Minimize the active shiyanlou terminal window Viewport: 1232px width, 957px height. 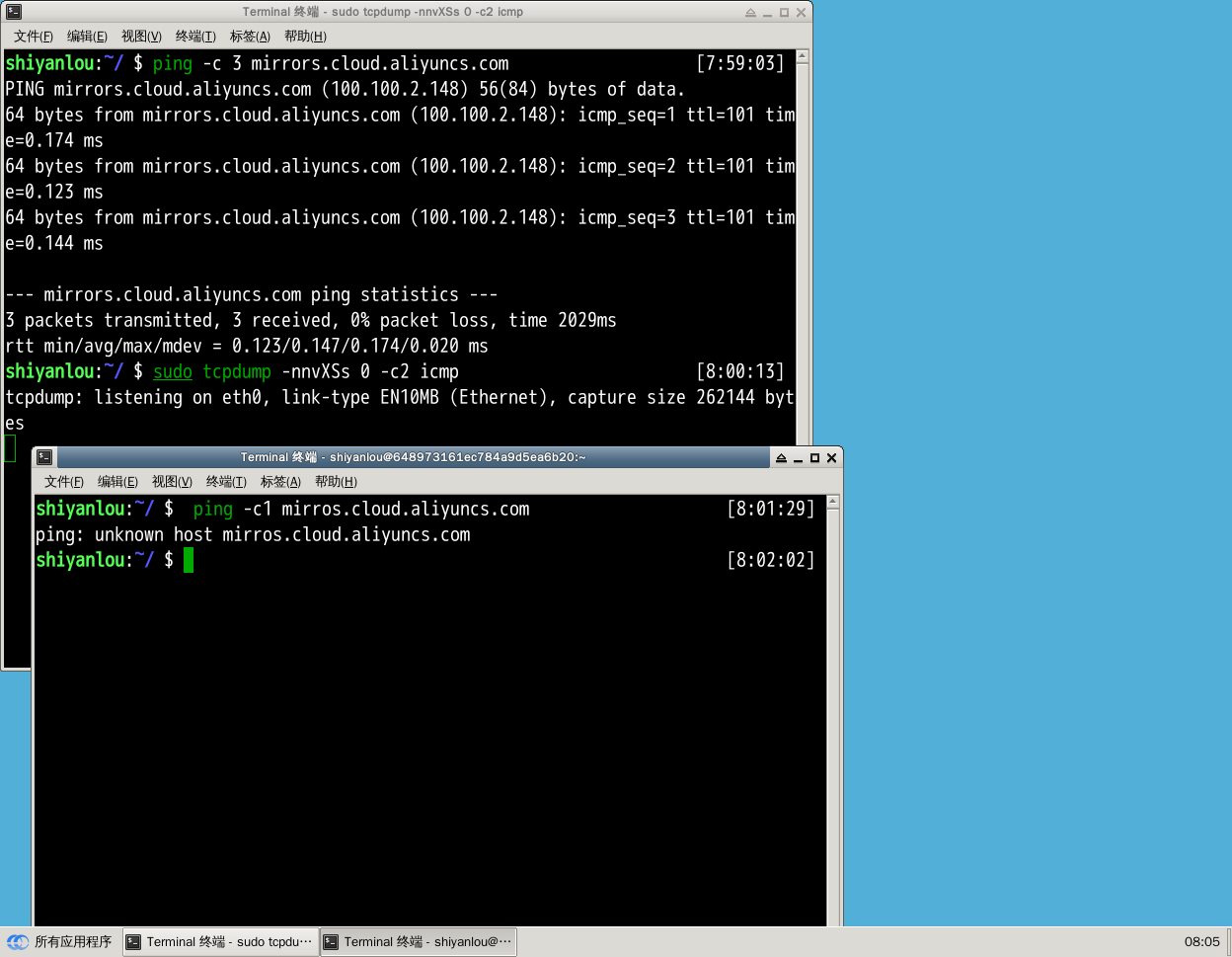[x=798, y=458]
